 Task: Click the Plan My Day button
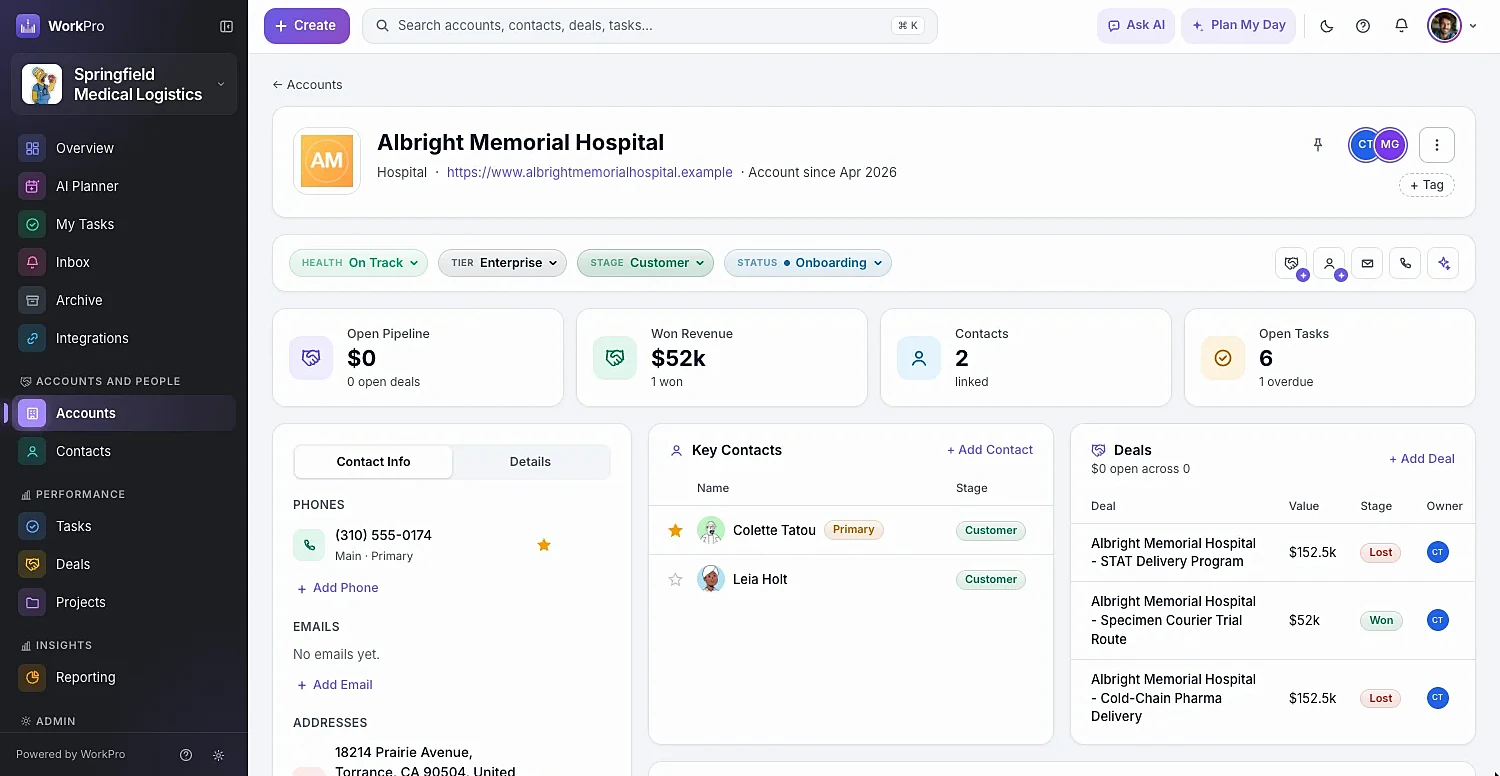pyautogui.click(x=1239, y=26)
